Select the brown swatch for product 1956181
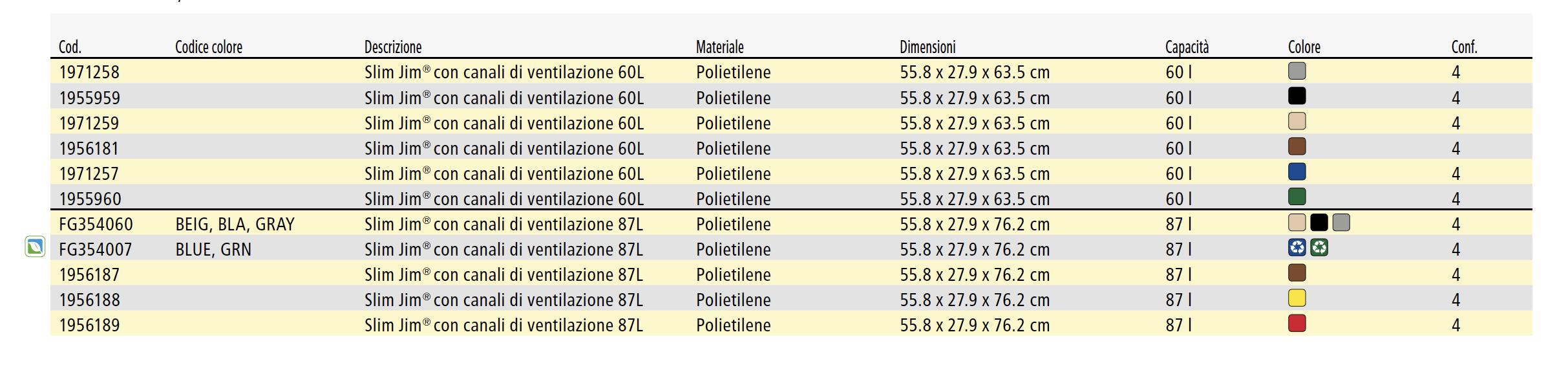 [x=1297, y=146]
